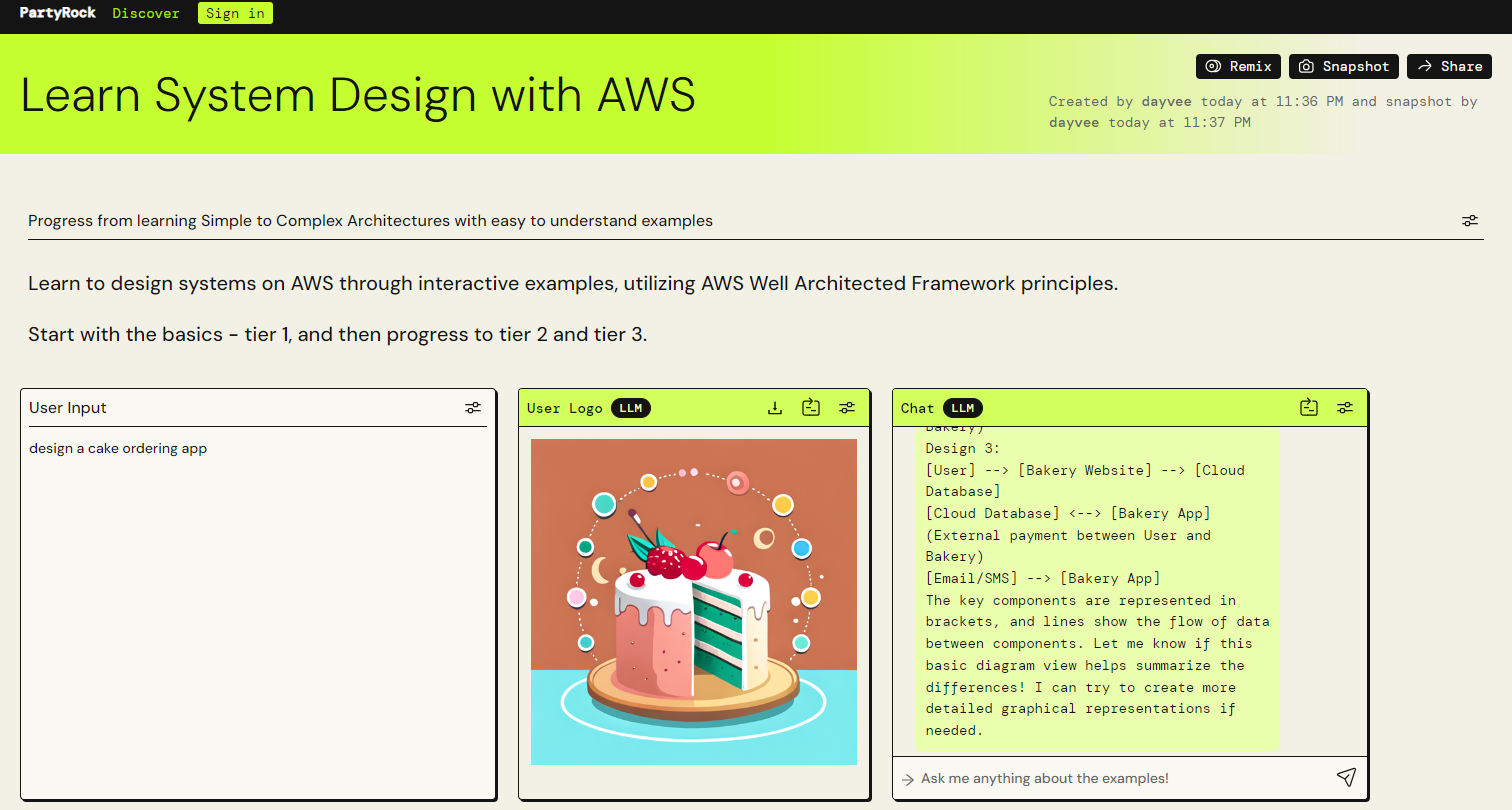Click the LLM badge on the Chat widget
Image resolution: width=1512 pixels, height=810 pixels.
click(963, 407)
